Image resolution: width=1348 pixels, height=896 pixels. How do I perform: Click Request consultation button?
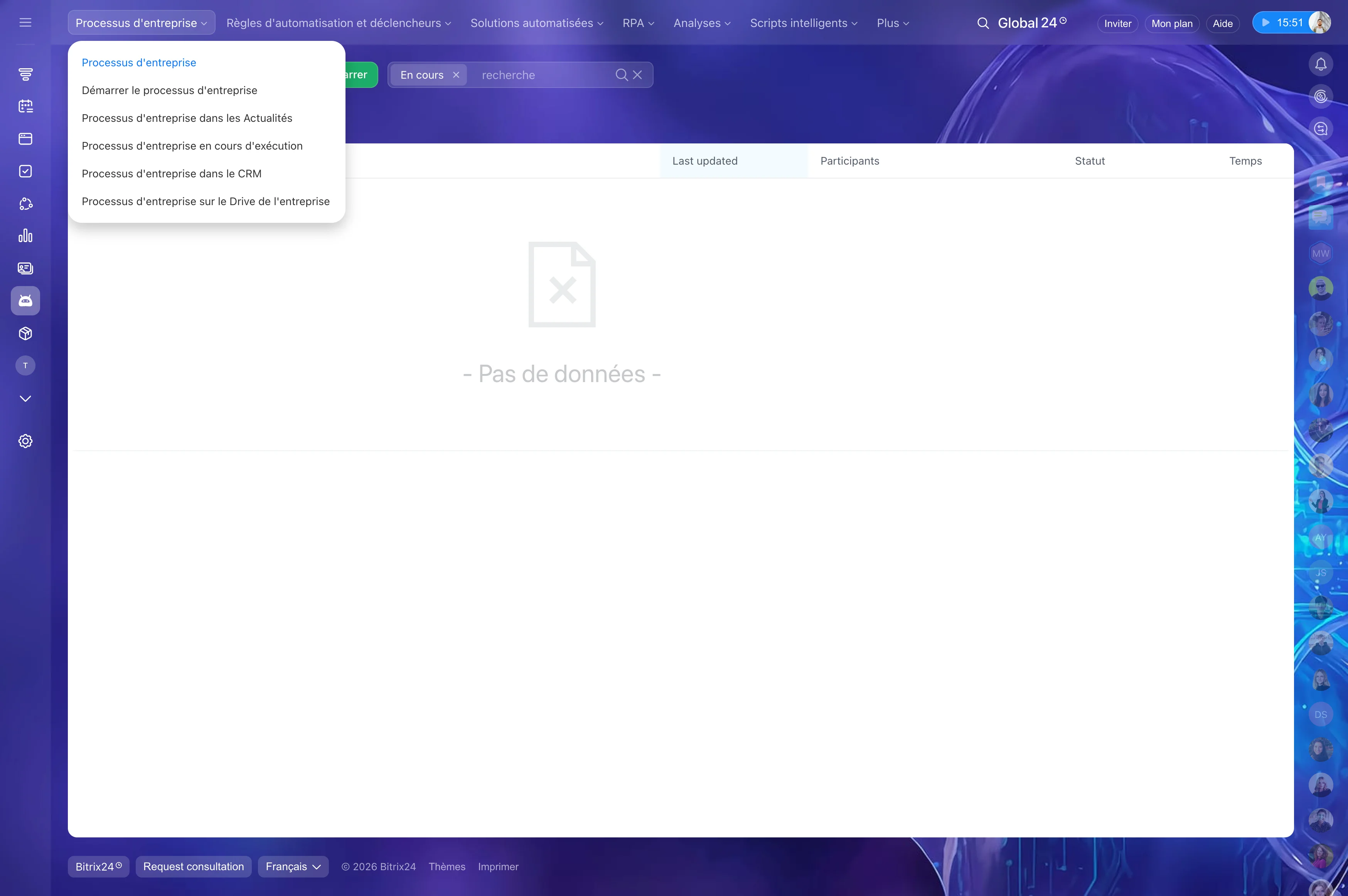[x=193, y=866]
